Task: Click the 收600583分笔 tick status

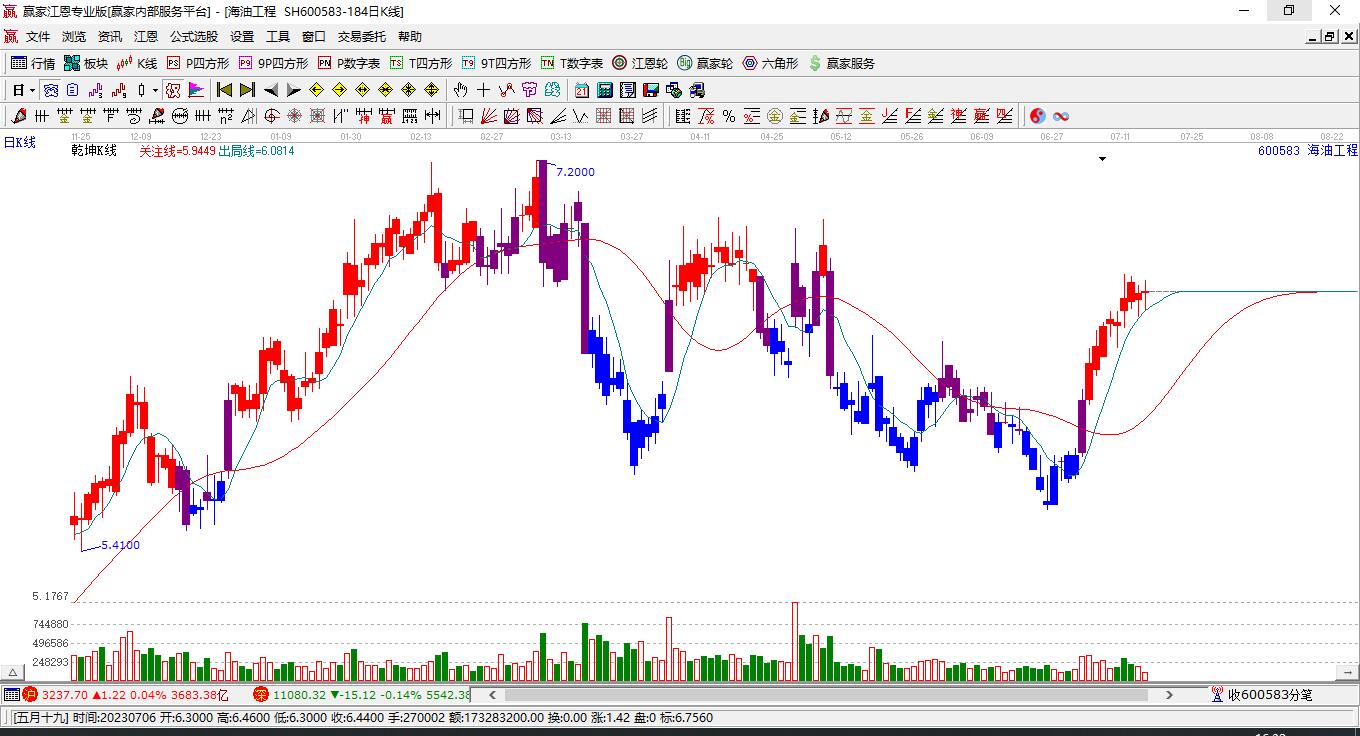Action: 1262,694
